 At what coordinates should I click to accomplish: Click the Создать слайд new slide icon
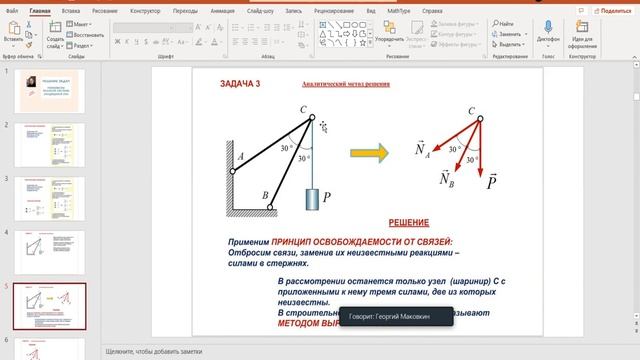tap(55, 28)
